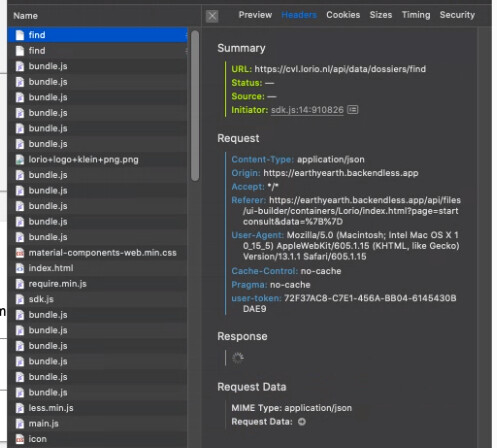The width and height of the screenshot is (497, 448).
Task: Click the less.min.js script icon
Action: pyautogui.click(x=20, y=408)
